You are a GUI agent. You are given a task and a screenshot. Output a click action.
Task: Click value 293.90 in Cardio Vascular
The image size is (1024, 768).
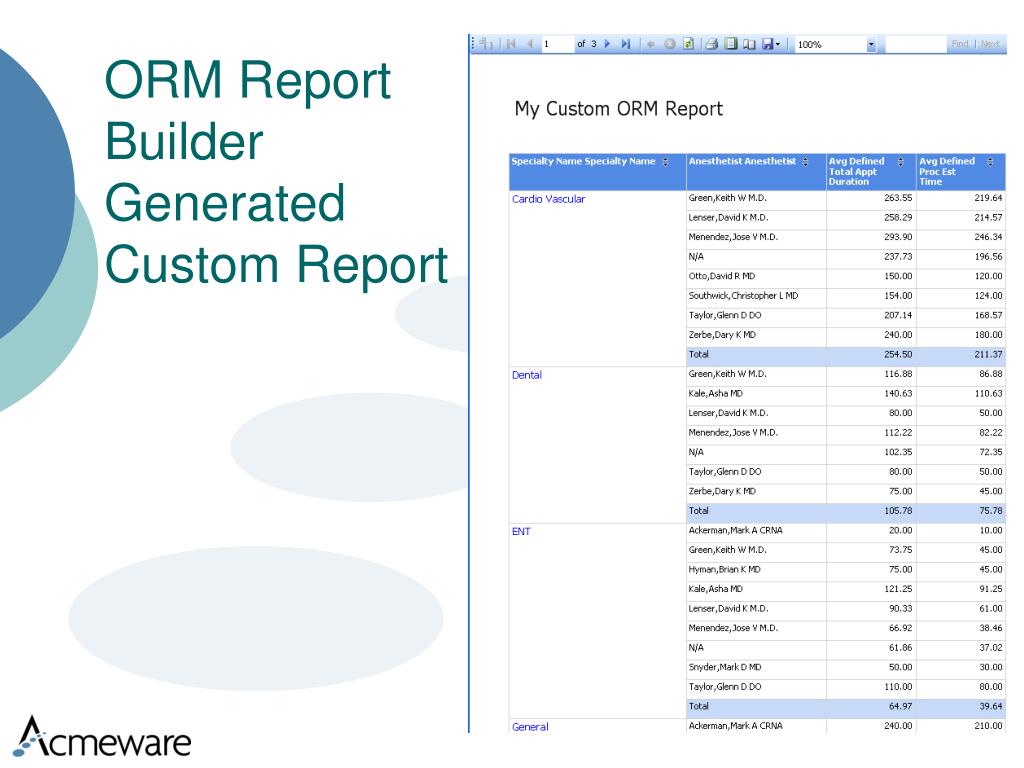tap(898, 237)
